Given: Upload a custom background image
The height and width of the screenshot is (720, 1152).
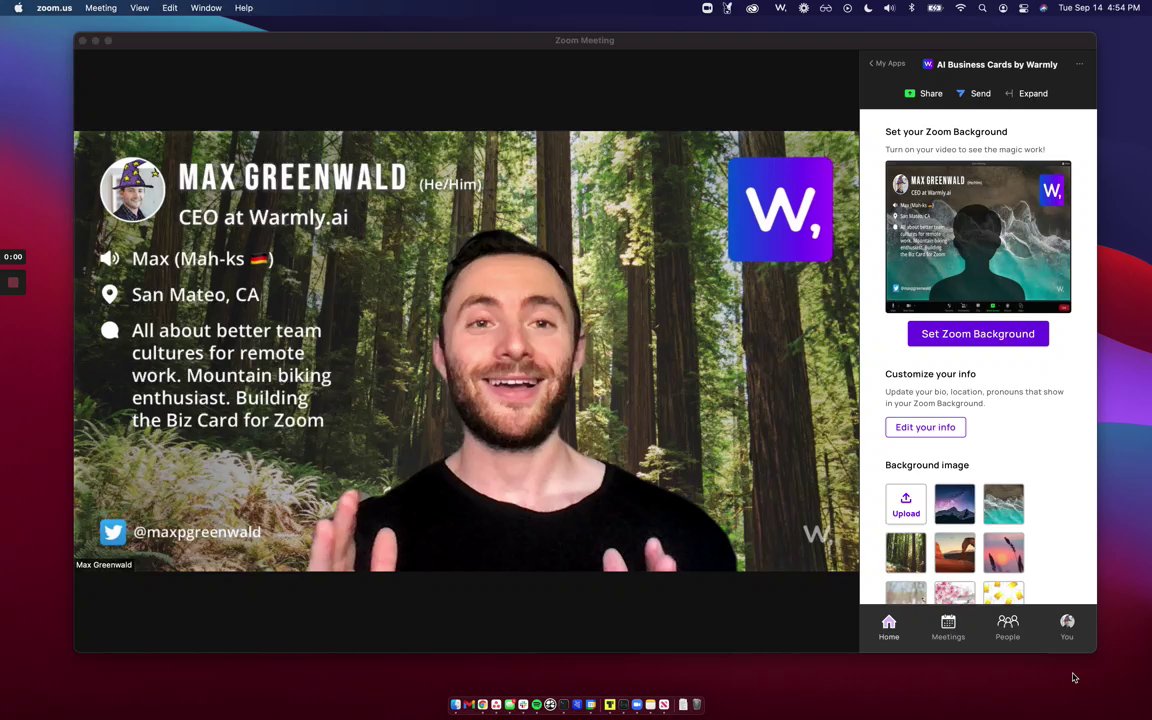Looking at the screenshot, I should [906, 504].
